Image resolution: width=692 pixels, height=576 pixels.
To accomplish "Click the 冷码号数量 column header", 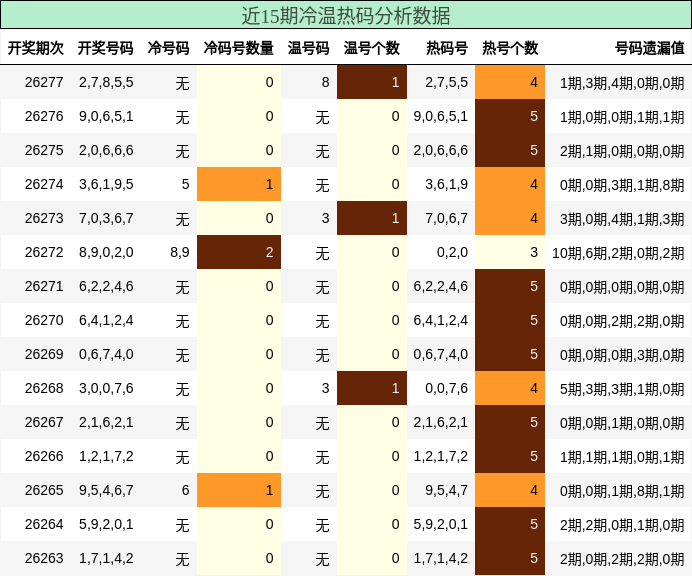I will coord(239,48).
